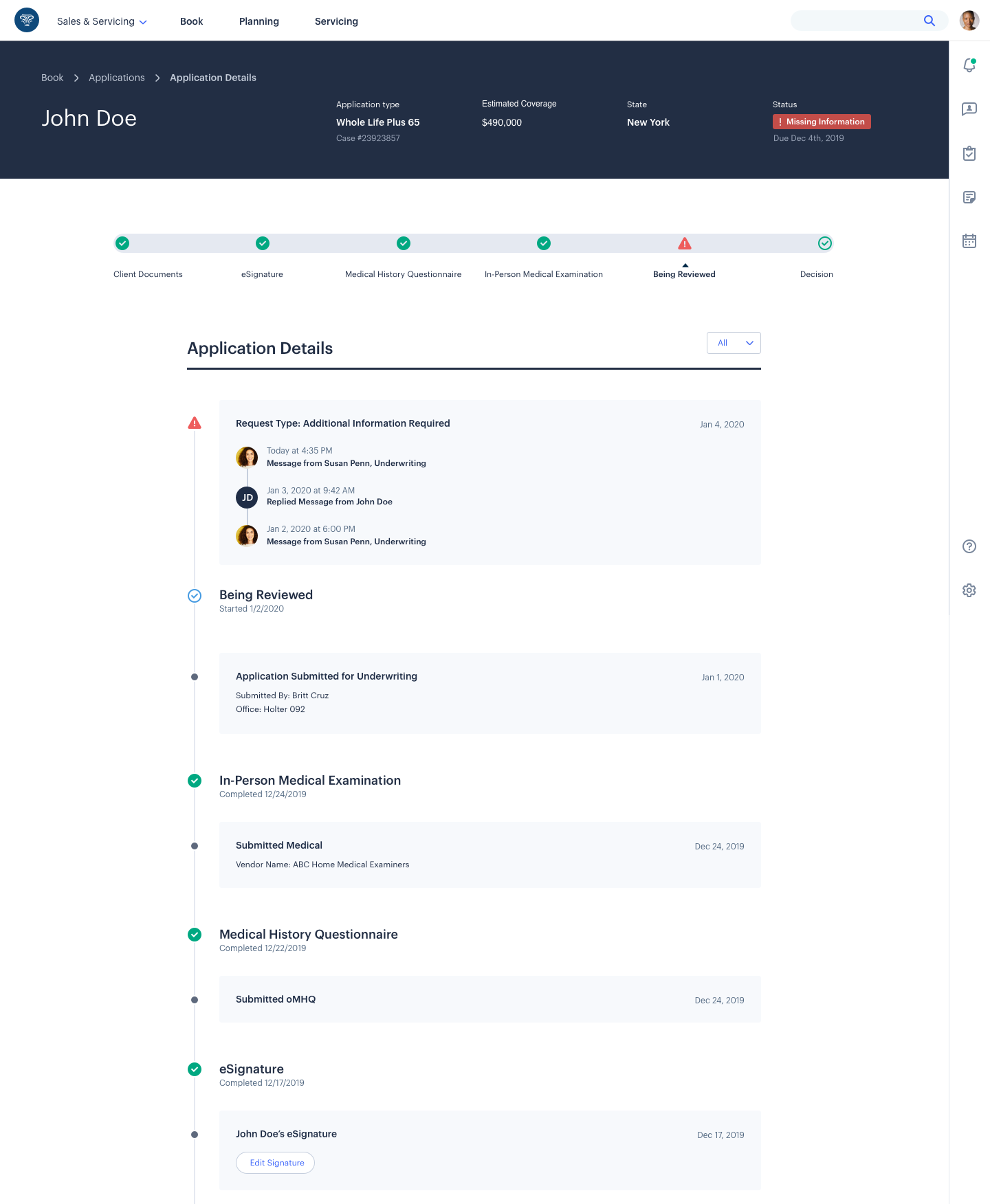Select eSignature step checkmark in progress bar
990x1204 pixels.
click(263, 243)
